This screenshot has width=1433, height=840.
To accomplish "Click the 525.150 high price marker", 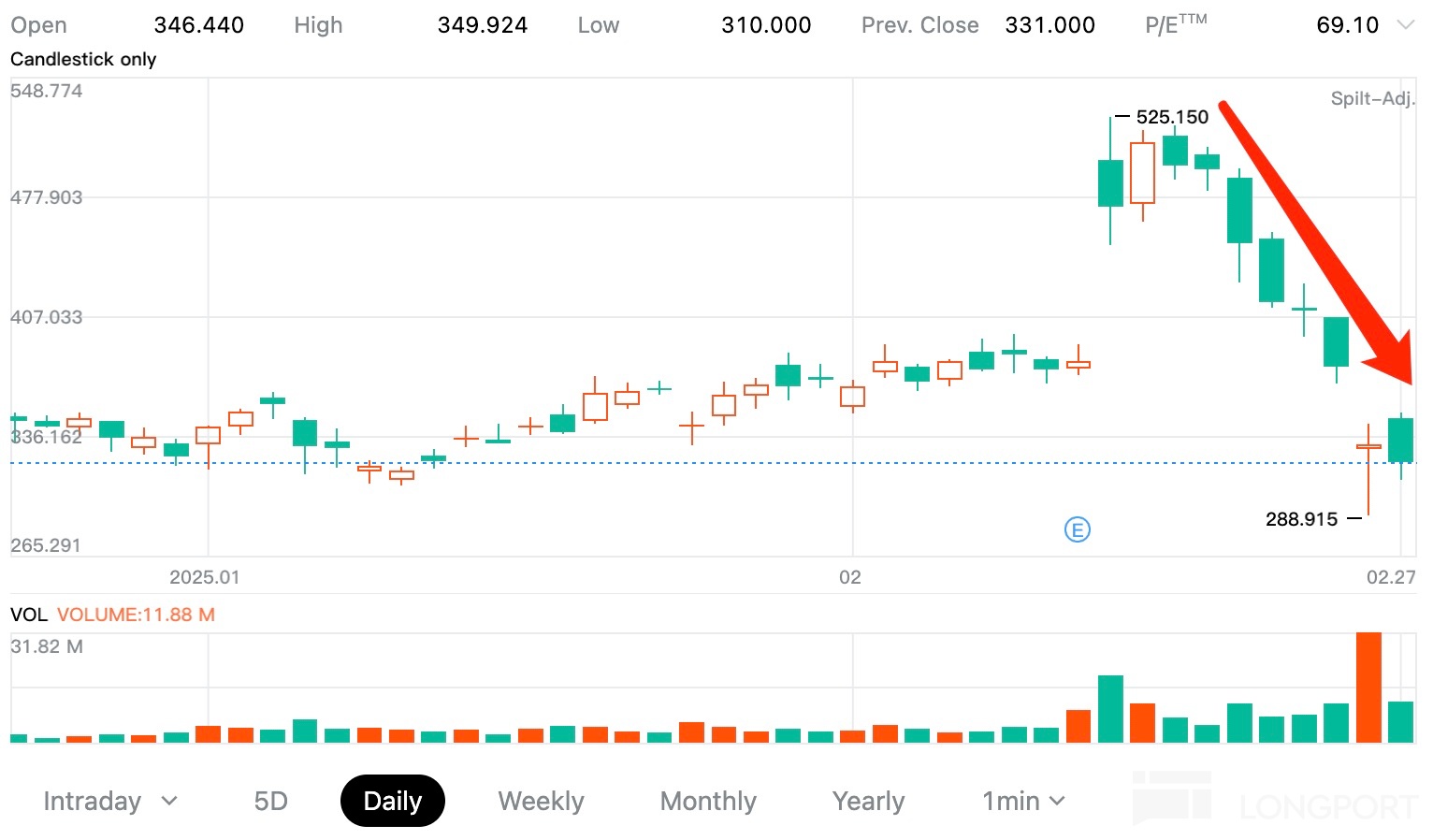I will 1171,117.
